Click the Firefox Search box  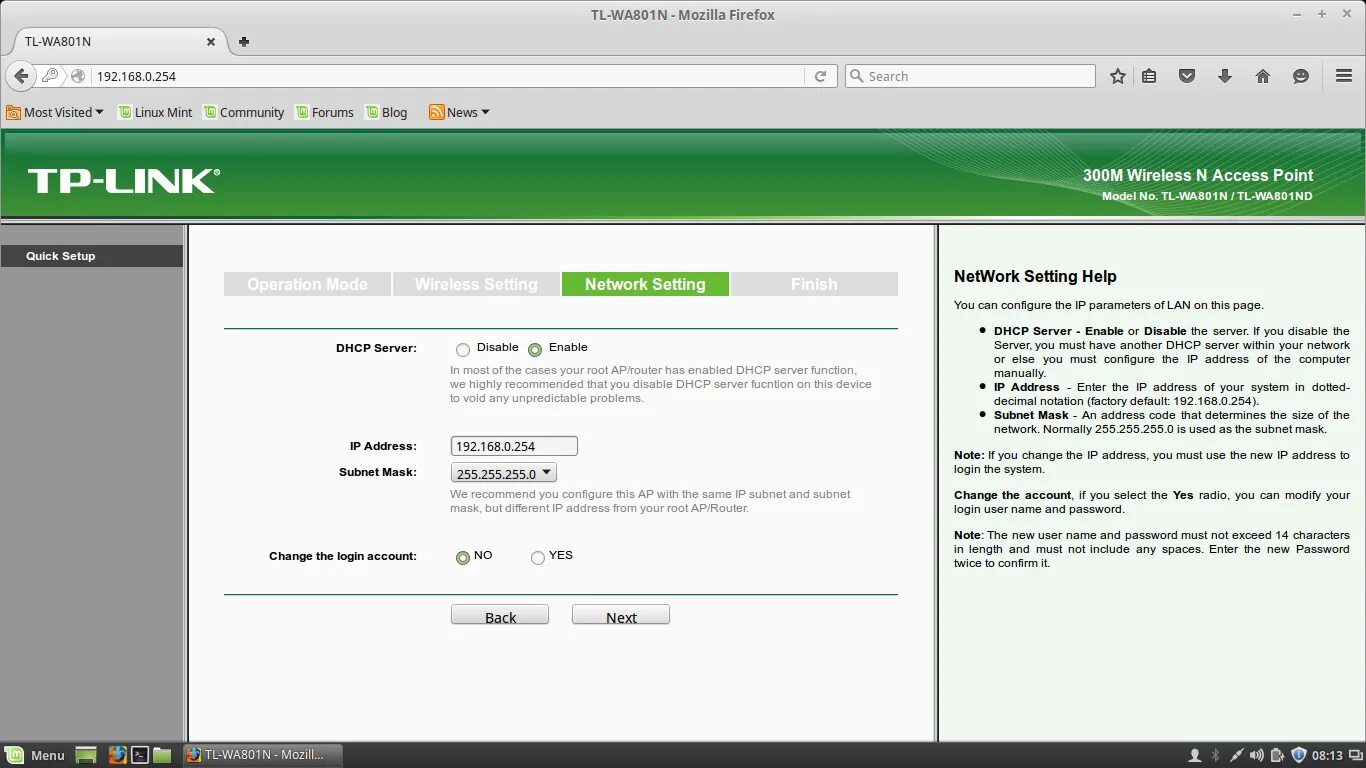tap(970, 76)
